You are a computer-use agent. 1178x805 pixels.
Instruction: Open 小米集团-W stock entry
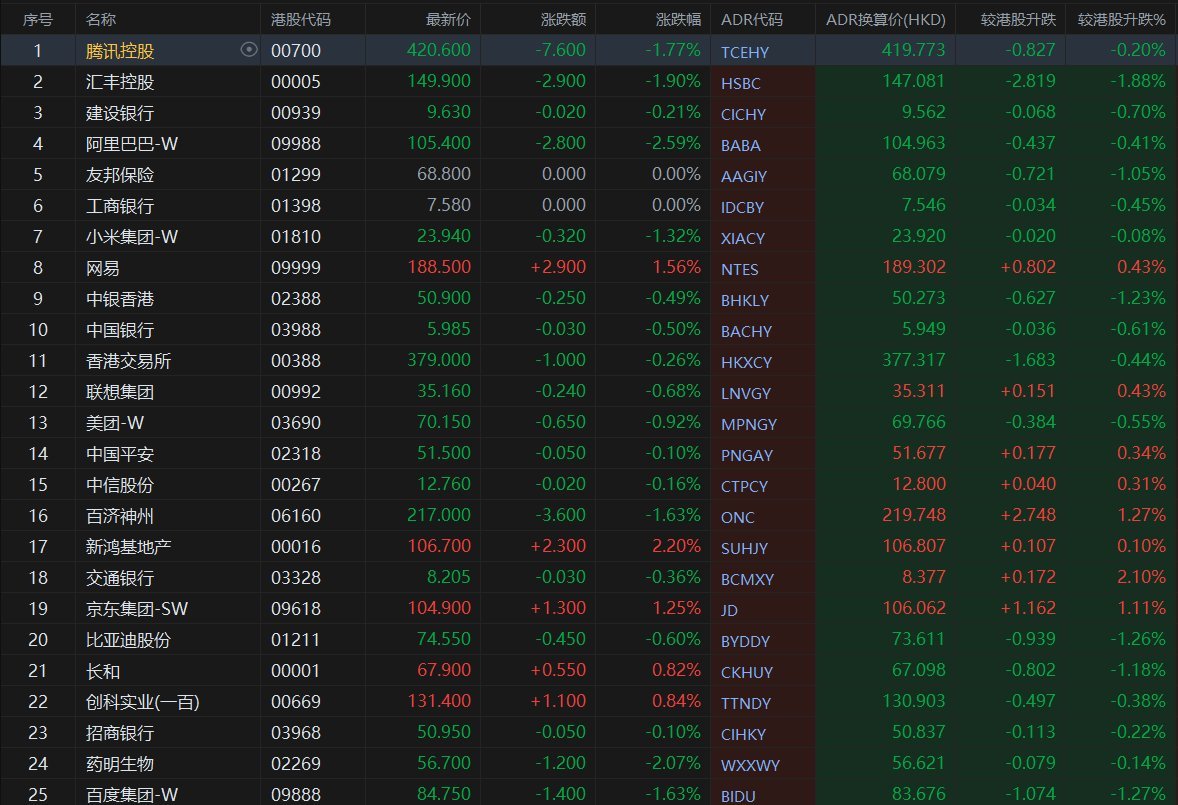tap(131, 237)
